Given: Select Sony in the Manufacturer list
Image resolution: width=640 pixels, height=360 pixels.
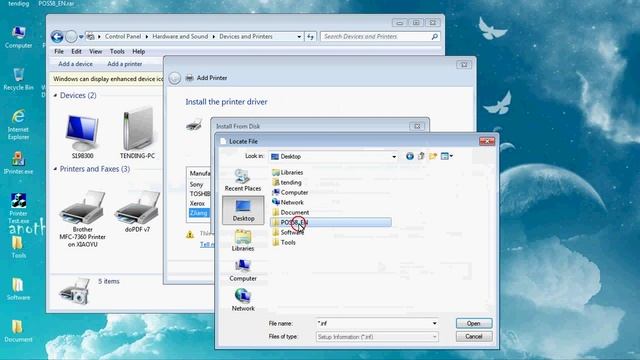Looking at the screenshot, I should pyautogui.click(x=196, y=184).
